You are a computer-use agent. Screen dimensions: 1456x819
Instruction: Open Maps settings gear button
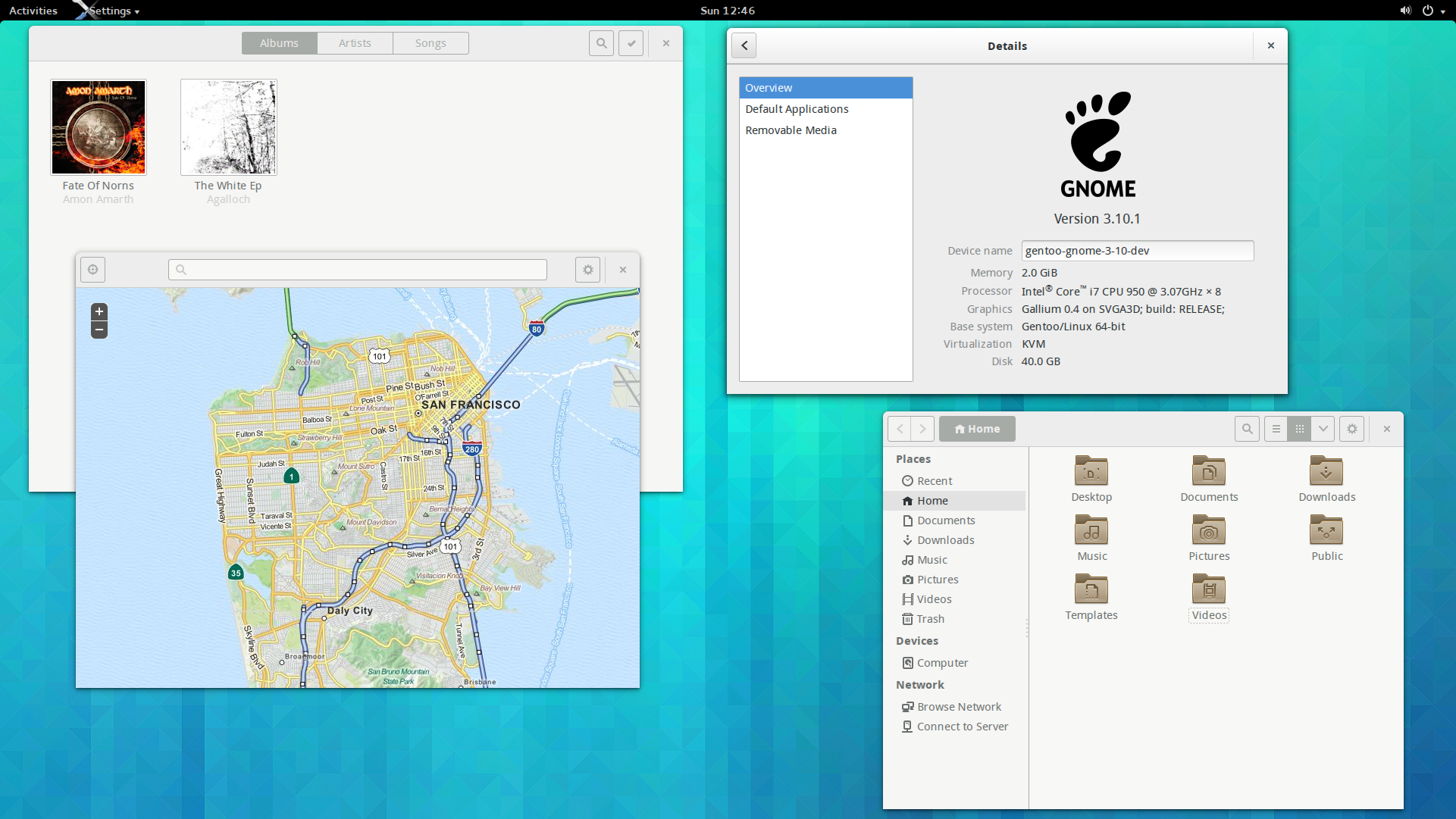pos(587,270)
